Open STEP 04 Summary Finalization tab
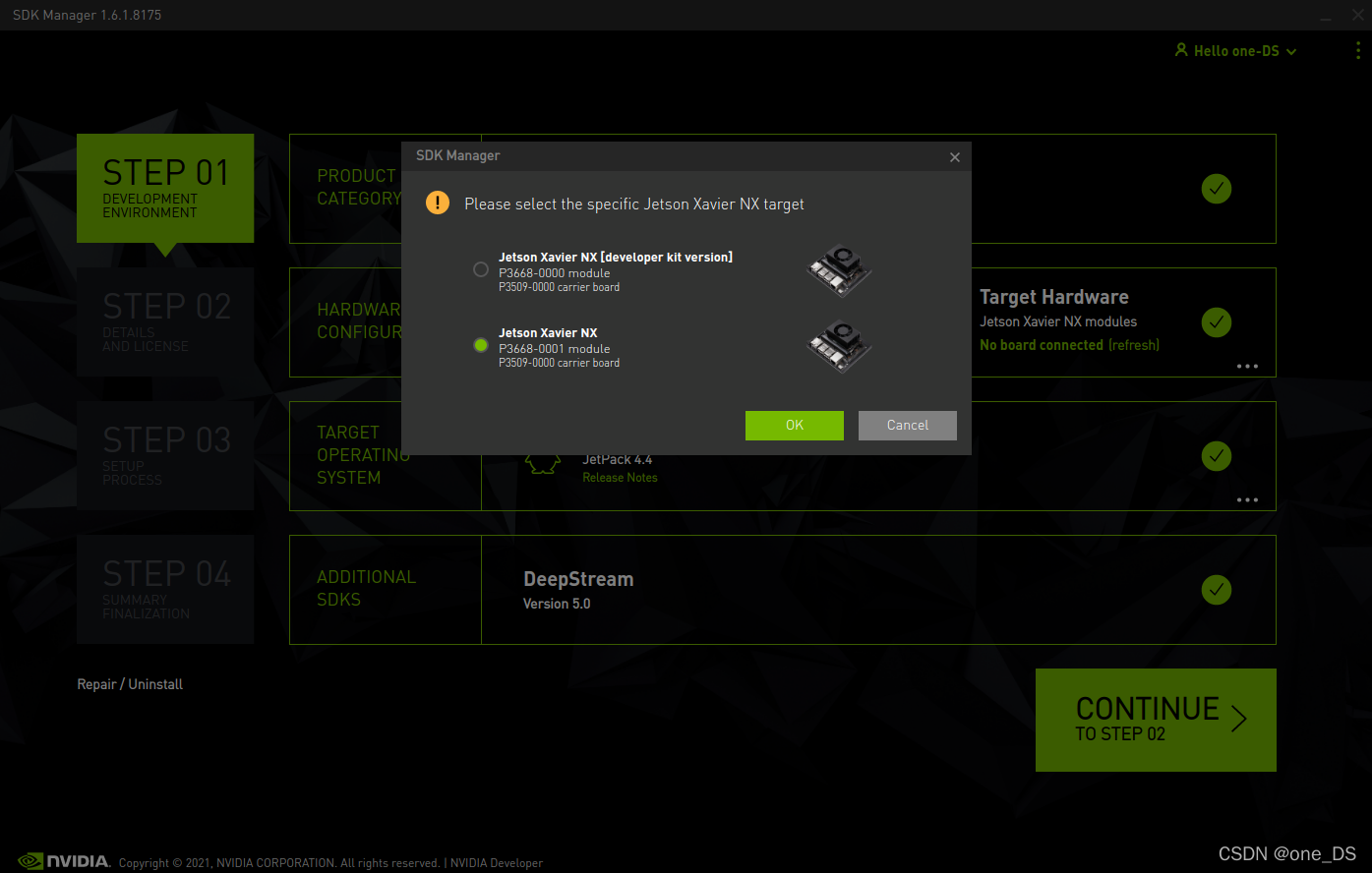This screenshot has width=1372, height=873. [165, 589]
